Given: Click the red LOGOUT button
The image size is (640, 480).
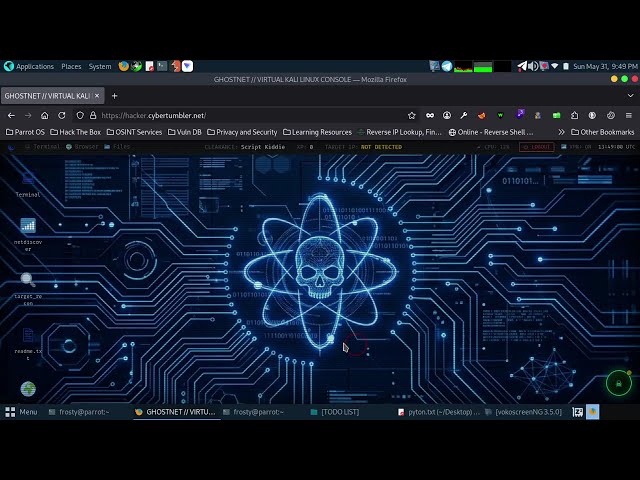Looking at the screenshot, I should point(536,147).
